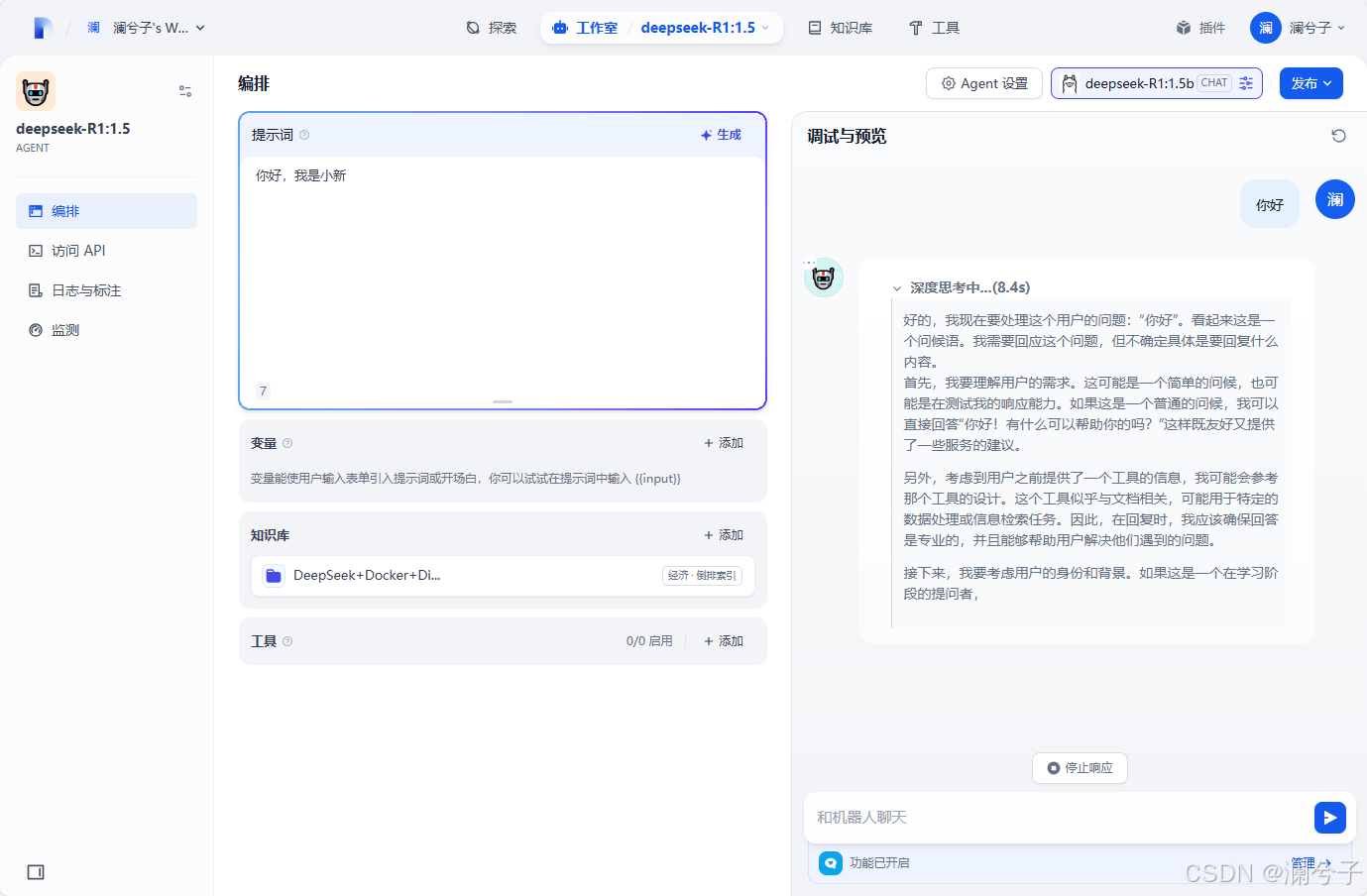Open app settings sliders icon in sidebar

click(x=185, y=91)
